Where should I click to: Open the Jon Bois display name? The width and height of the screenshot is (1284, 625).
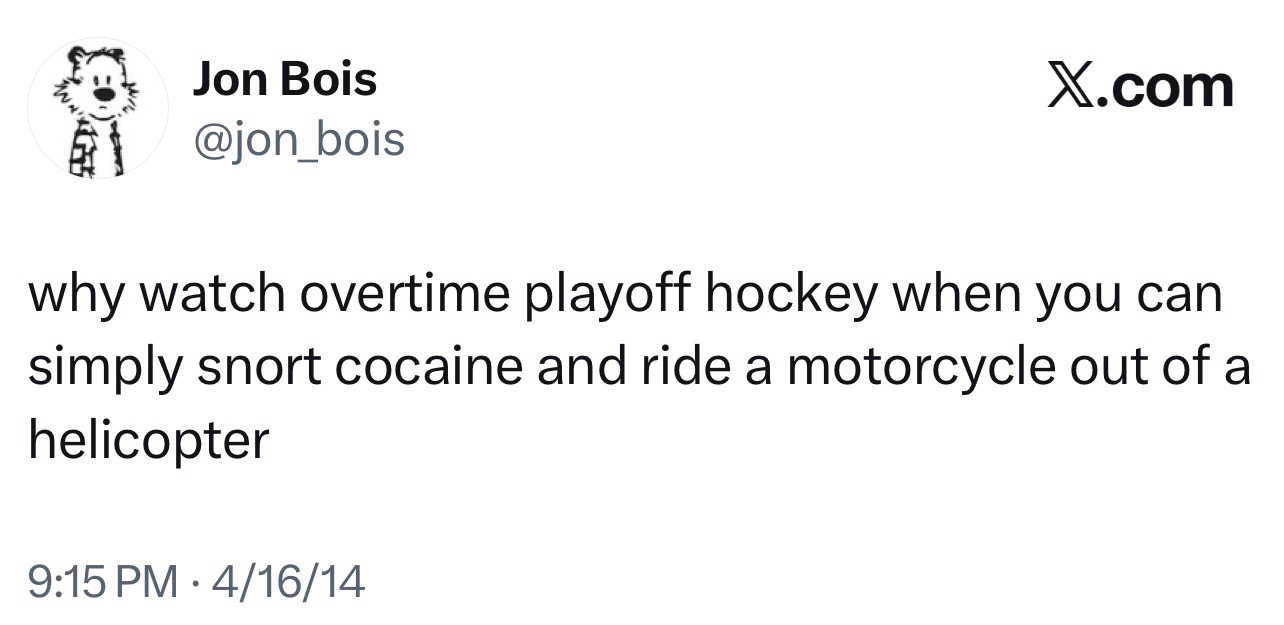point(285,79)
